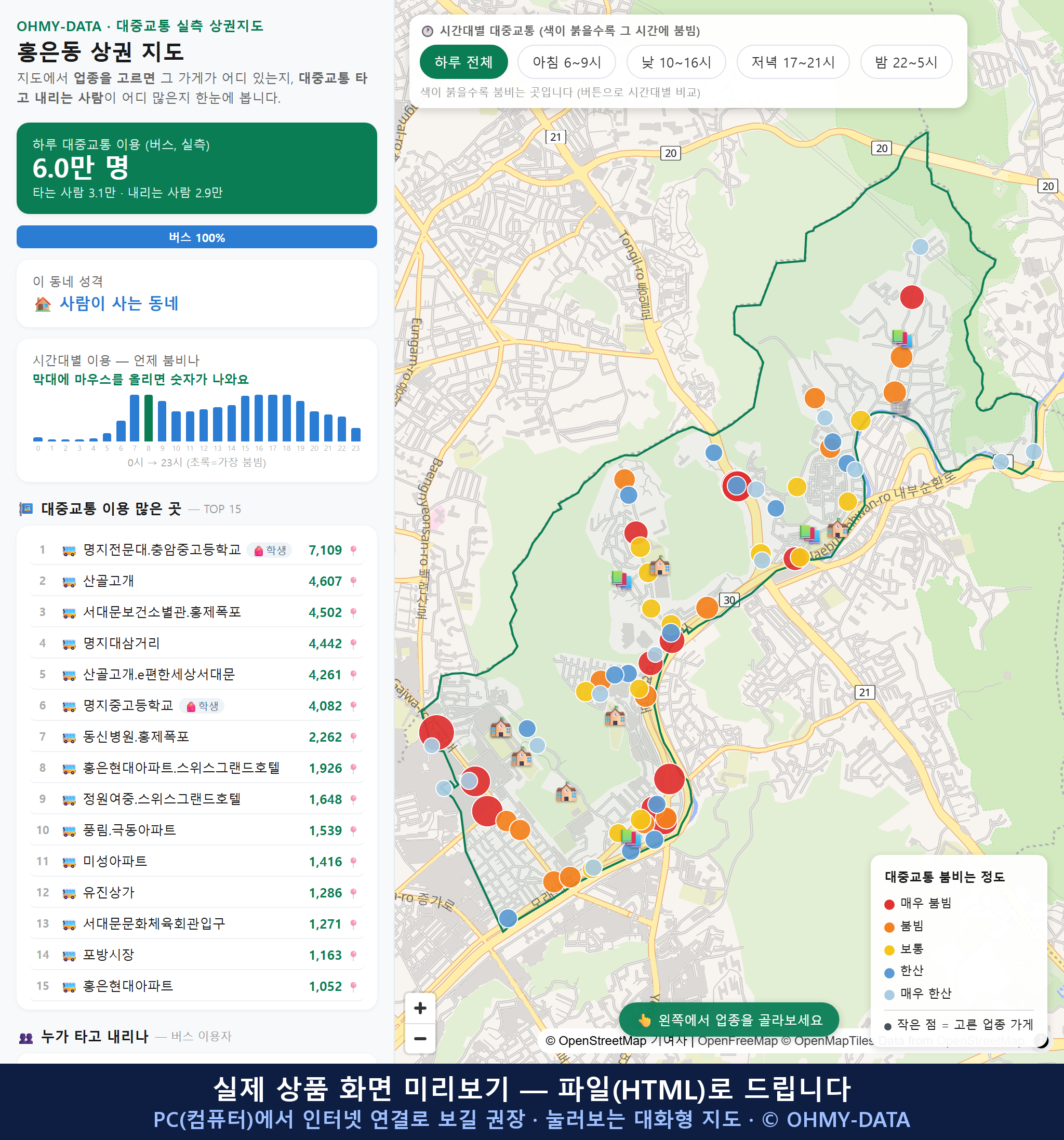The height and width of the screenshot is (1140, 1064).
Task: Click the orange 붐빔 legend swatch
Action: click(x=889, y=927)
